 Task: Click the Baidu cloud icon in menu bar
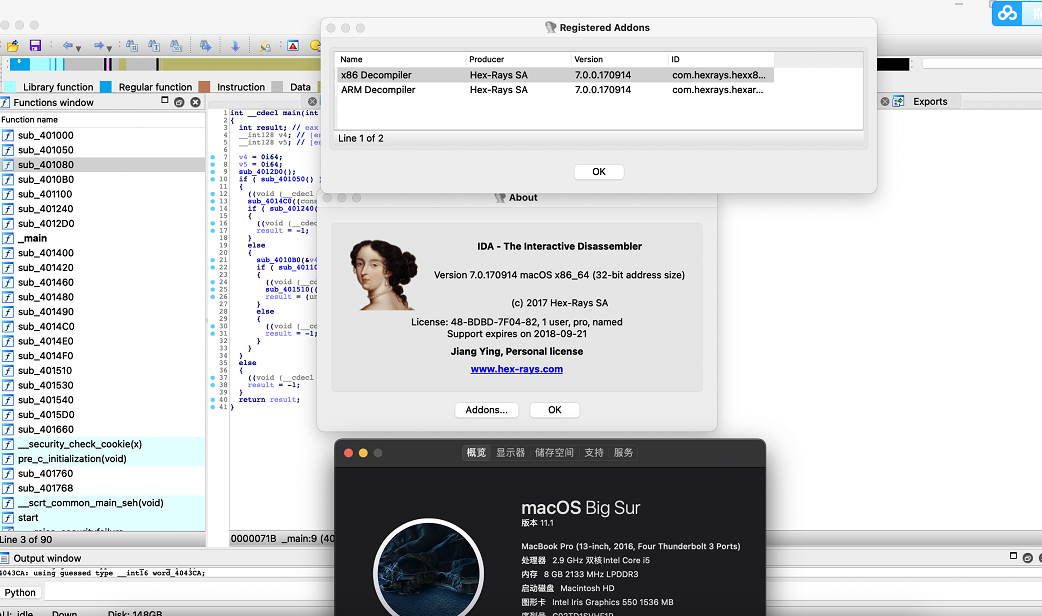pos(1007,13)
